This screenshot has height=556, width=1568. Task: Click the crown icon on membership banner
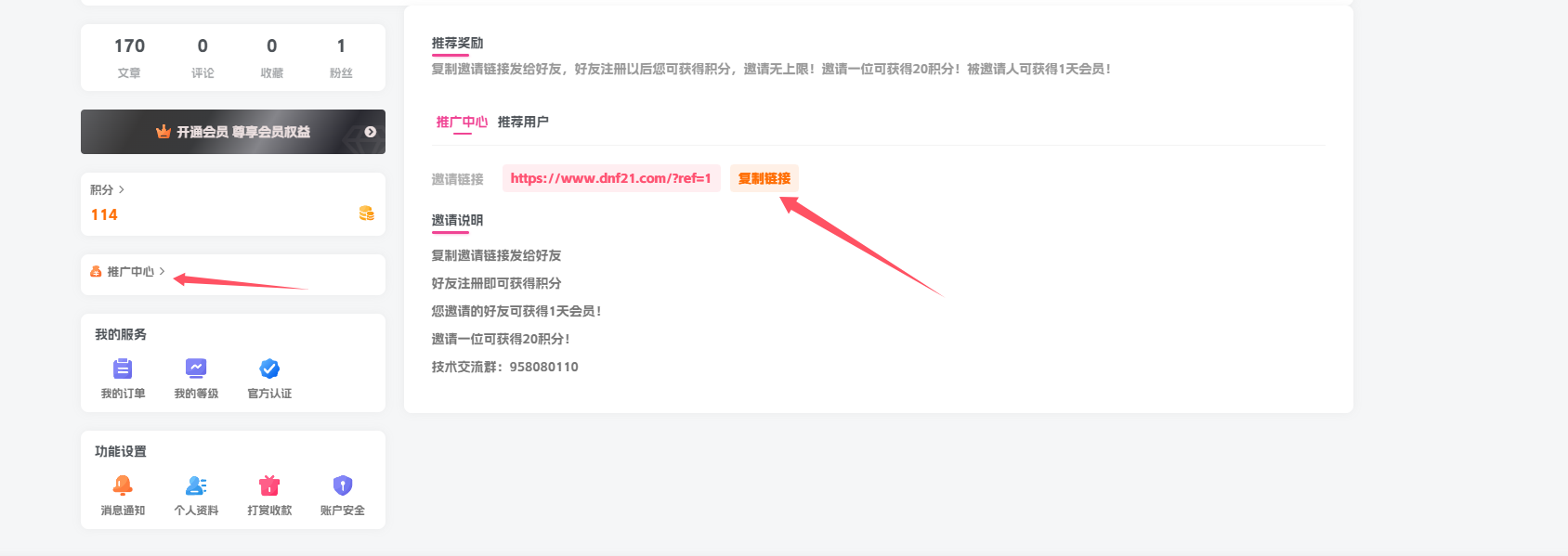(x=163, y=132)
